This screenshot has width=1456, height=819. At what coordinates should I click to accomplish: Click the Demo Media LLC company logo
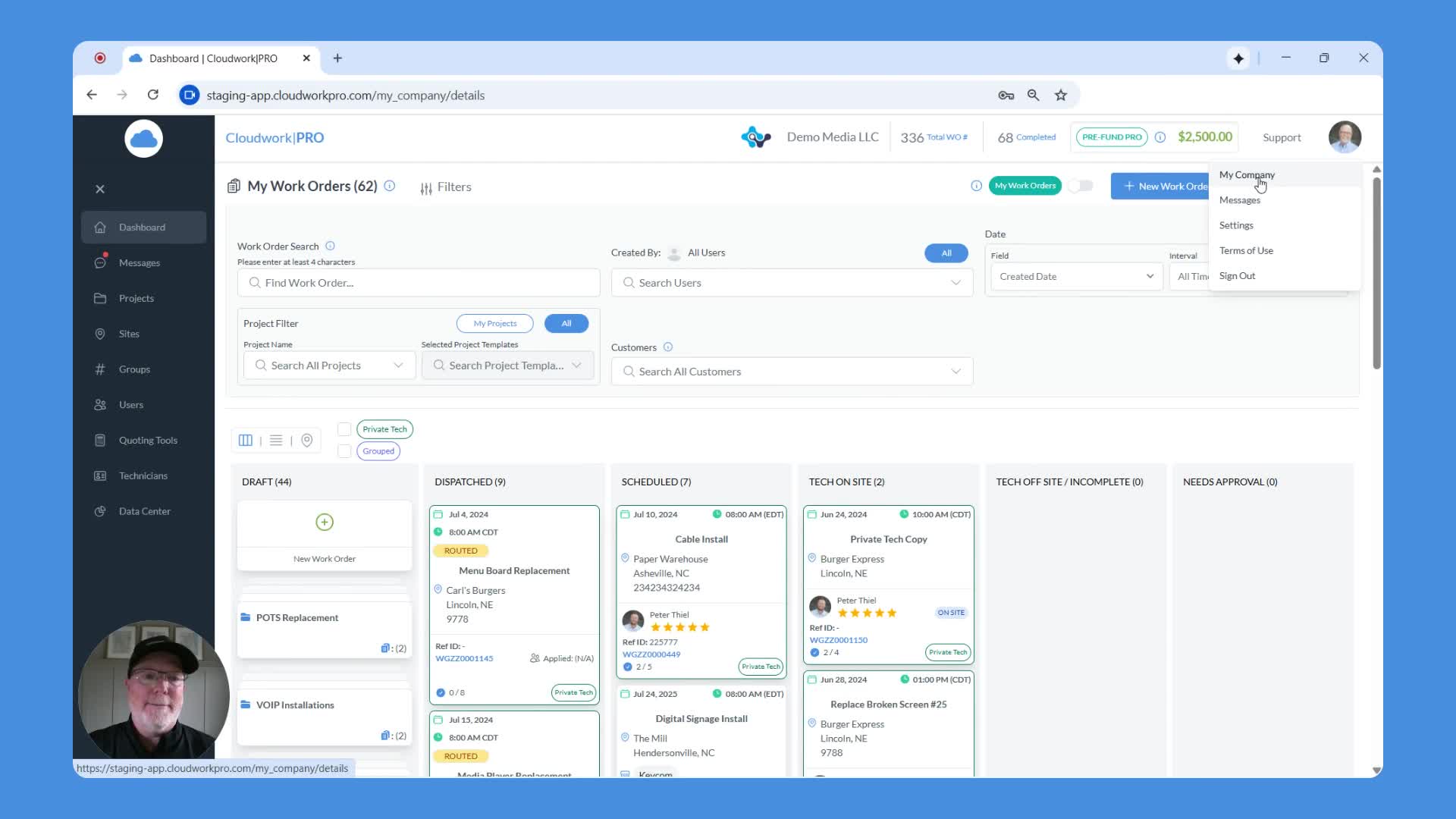point(756,137)
